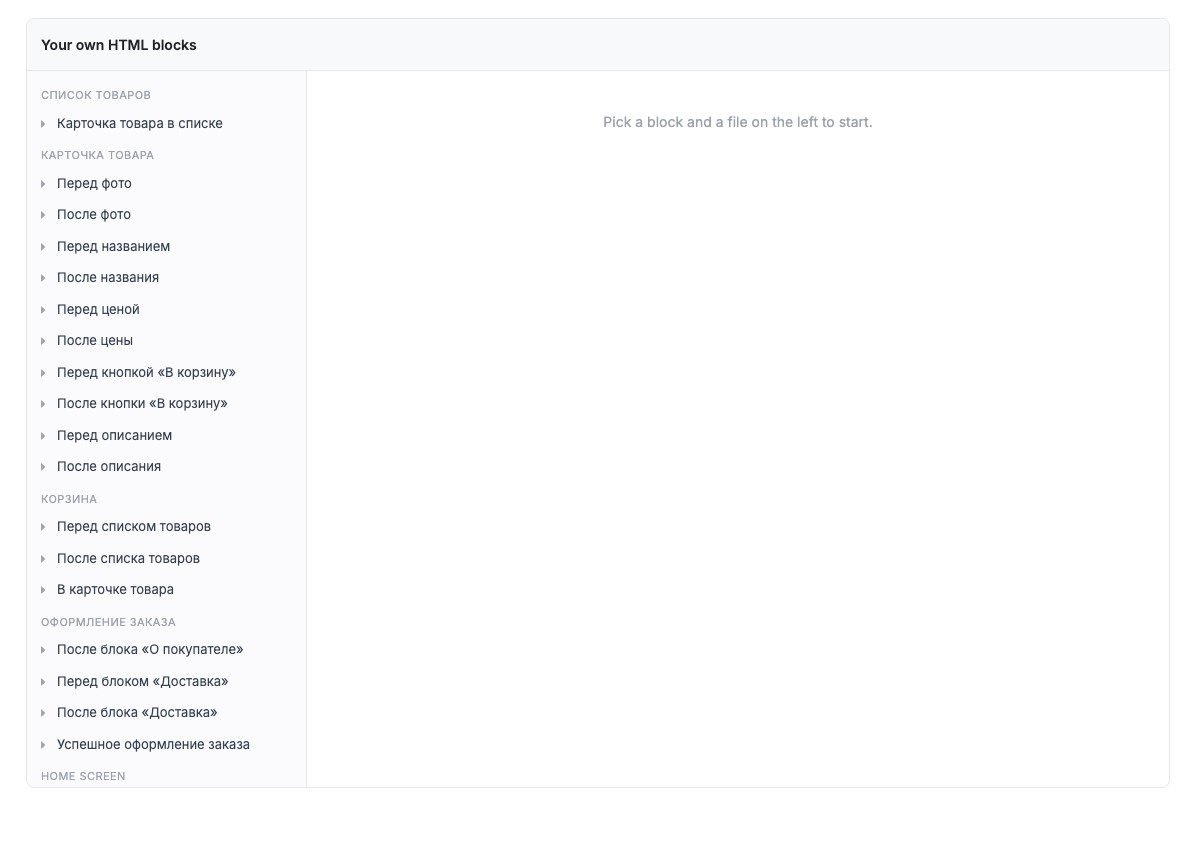1196x848 pixels.
Task: Select the После цены block
Action: coord(95,341)
